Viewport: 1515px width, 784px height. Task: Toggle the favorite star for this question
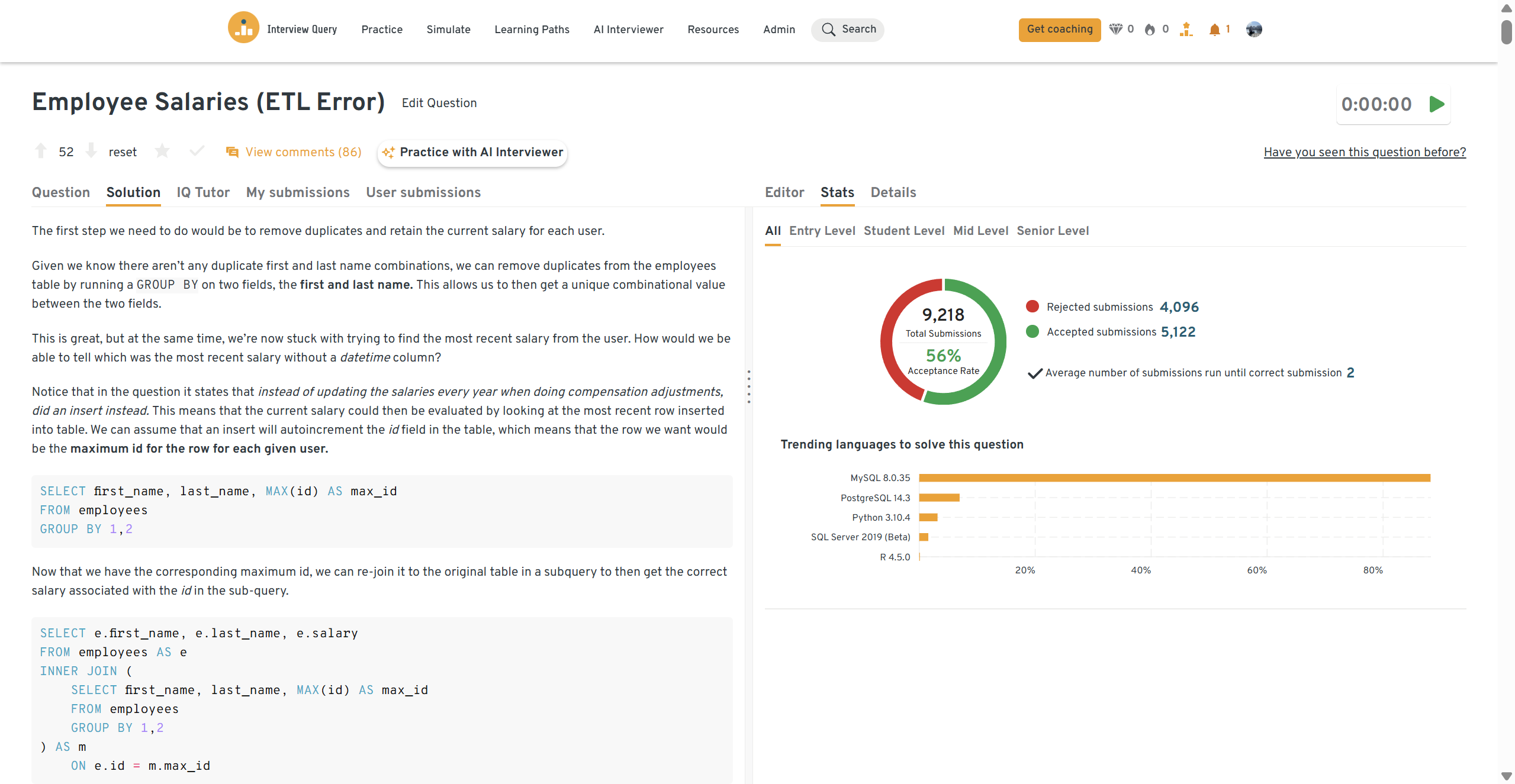(x=162, y=151)
